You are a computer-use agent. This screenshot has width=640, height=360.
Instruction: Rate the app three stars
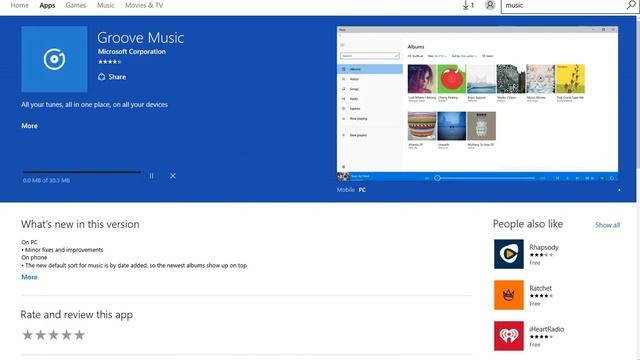tap(53, 335)
